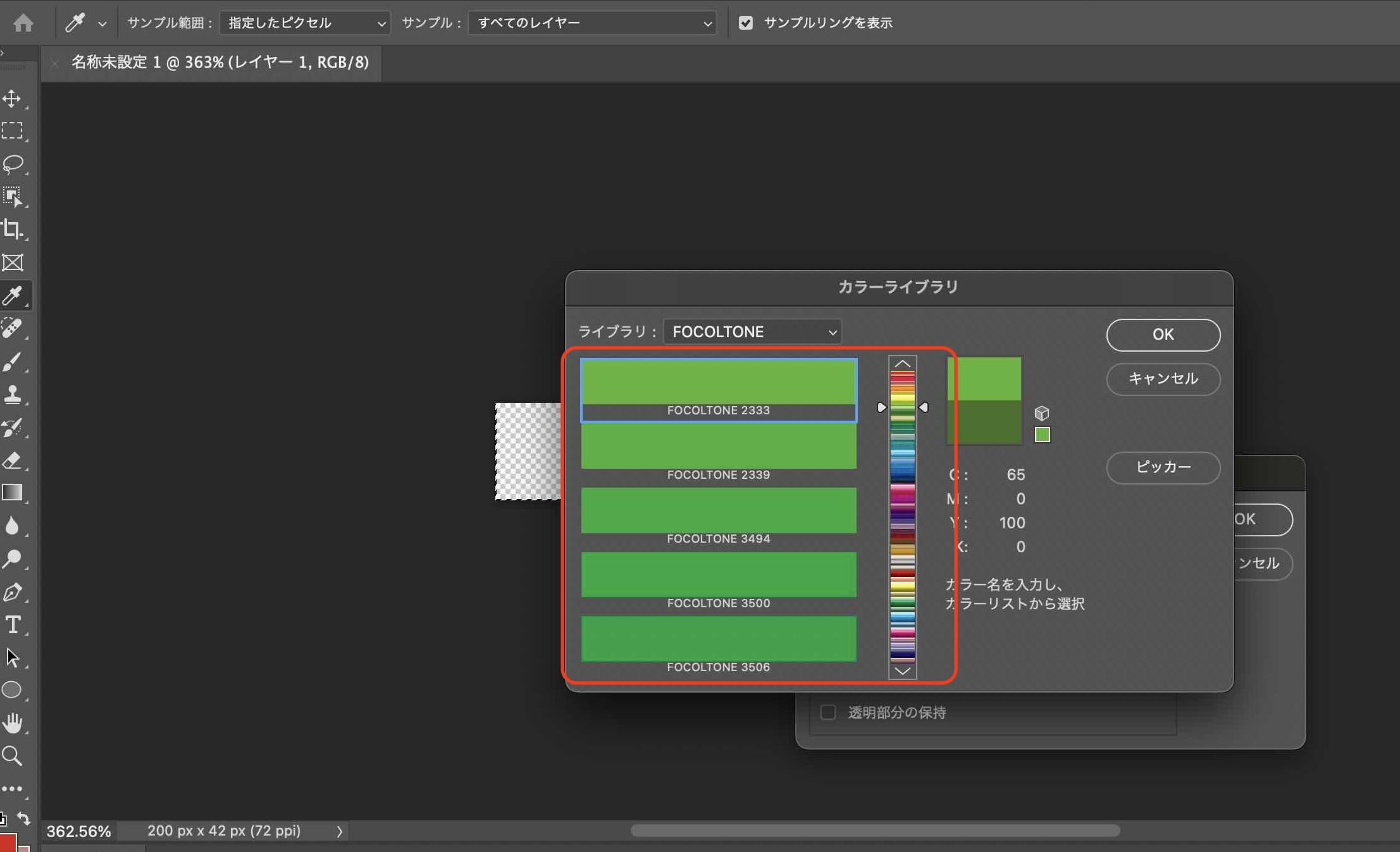
Task: Select the Crop tool
Action: point(13,230)
